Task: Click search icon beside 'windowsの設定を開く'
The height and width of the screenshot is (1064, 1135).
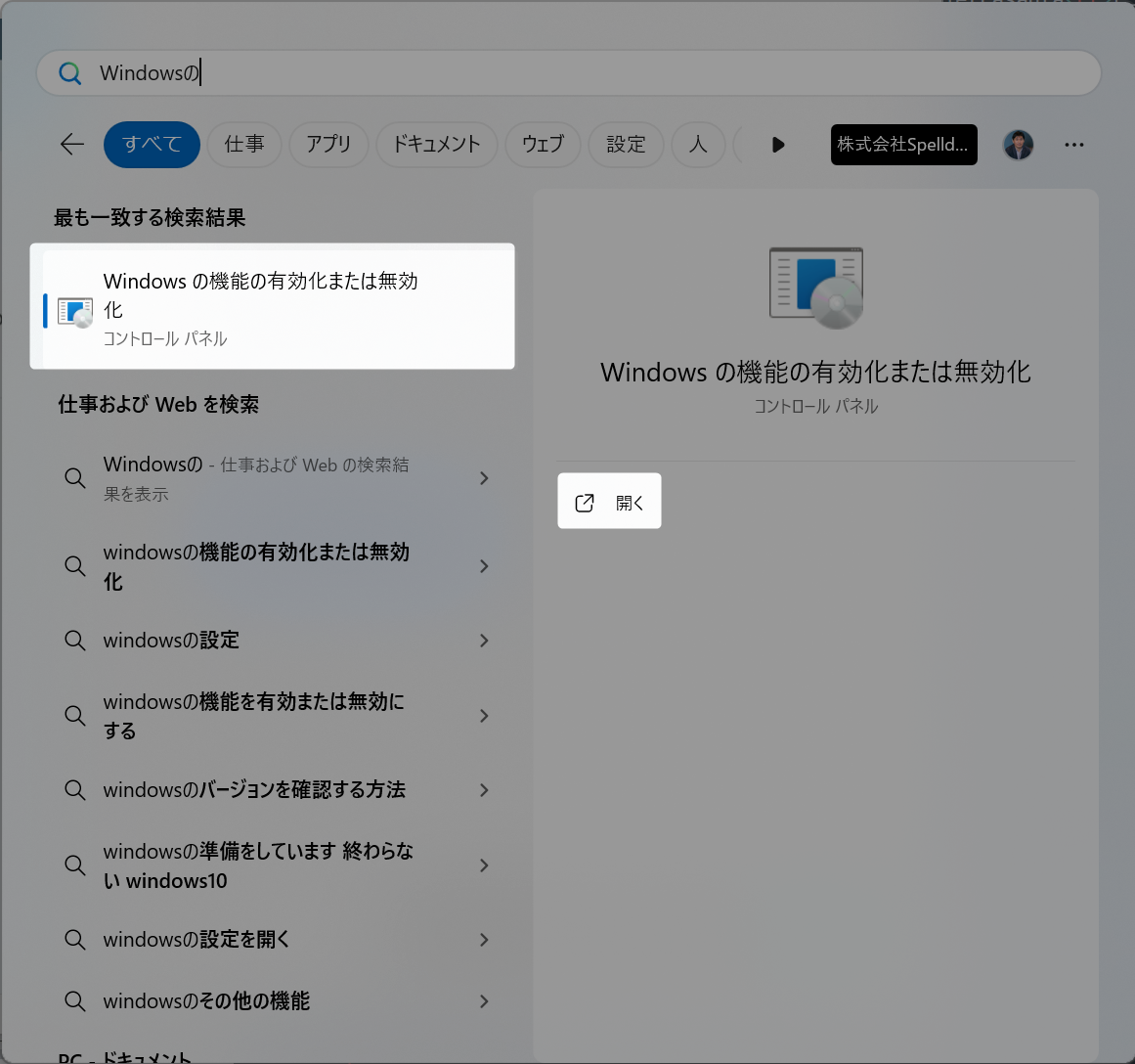Action: [75, 940]
